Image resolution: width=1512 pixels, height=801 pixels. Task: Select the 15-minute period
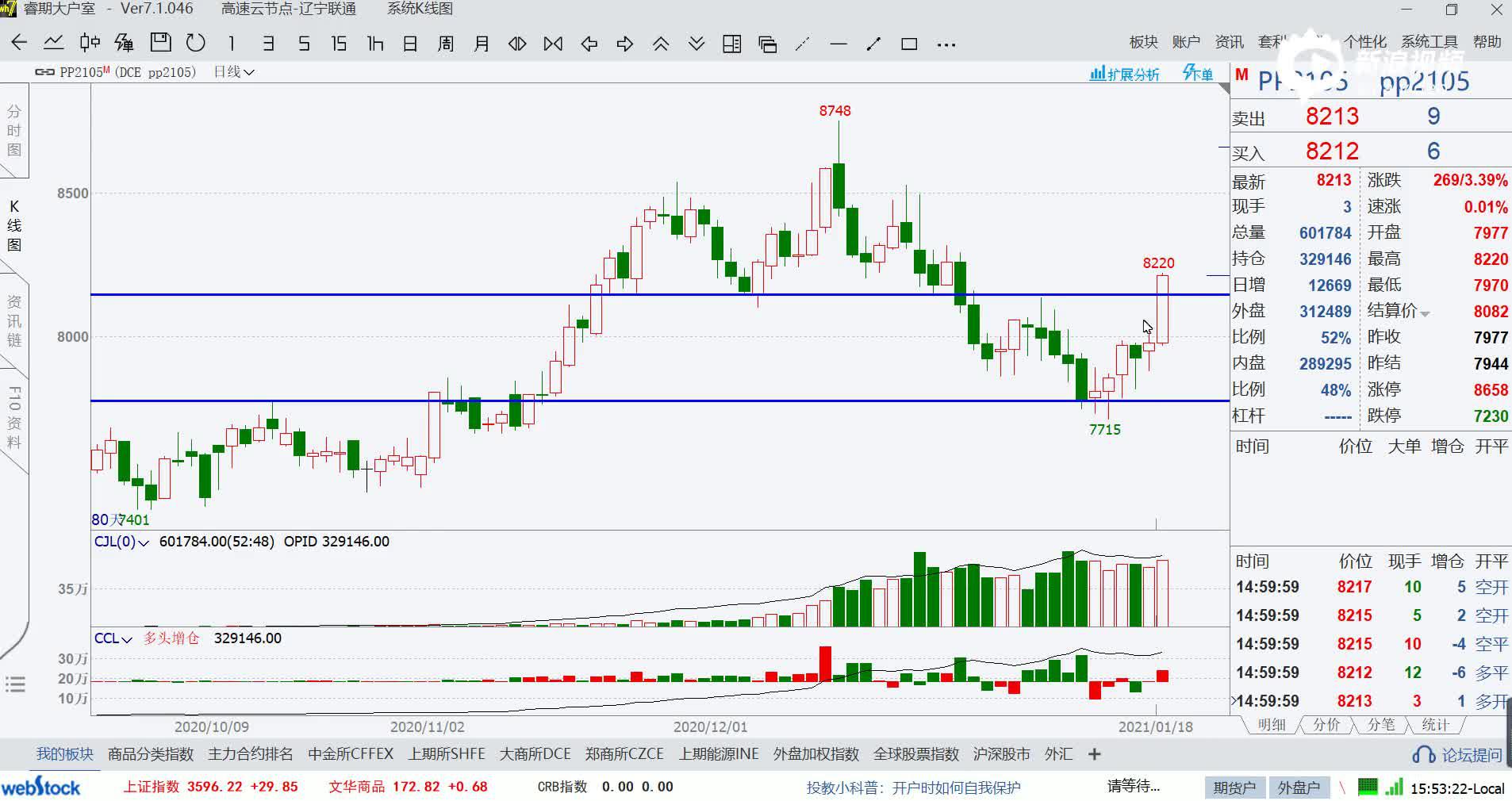[x=339, y=43]
